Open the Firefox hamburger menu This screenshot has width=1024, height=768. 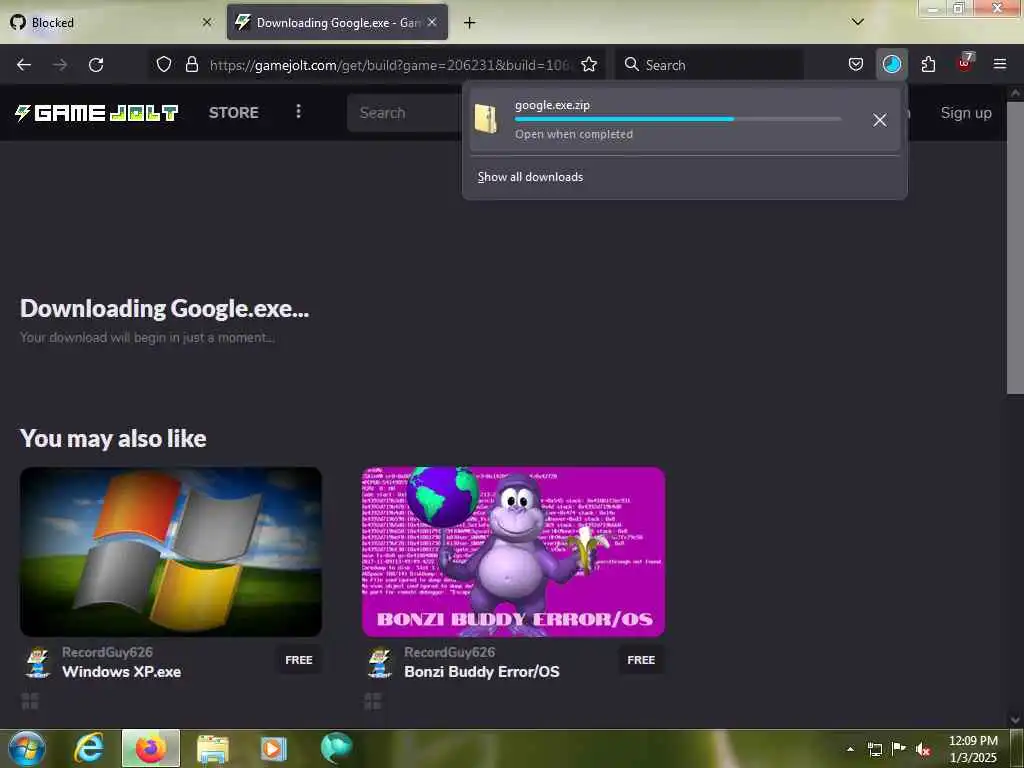[1000, 65]
